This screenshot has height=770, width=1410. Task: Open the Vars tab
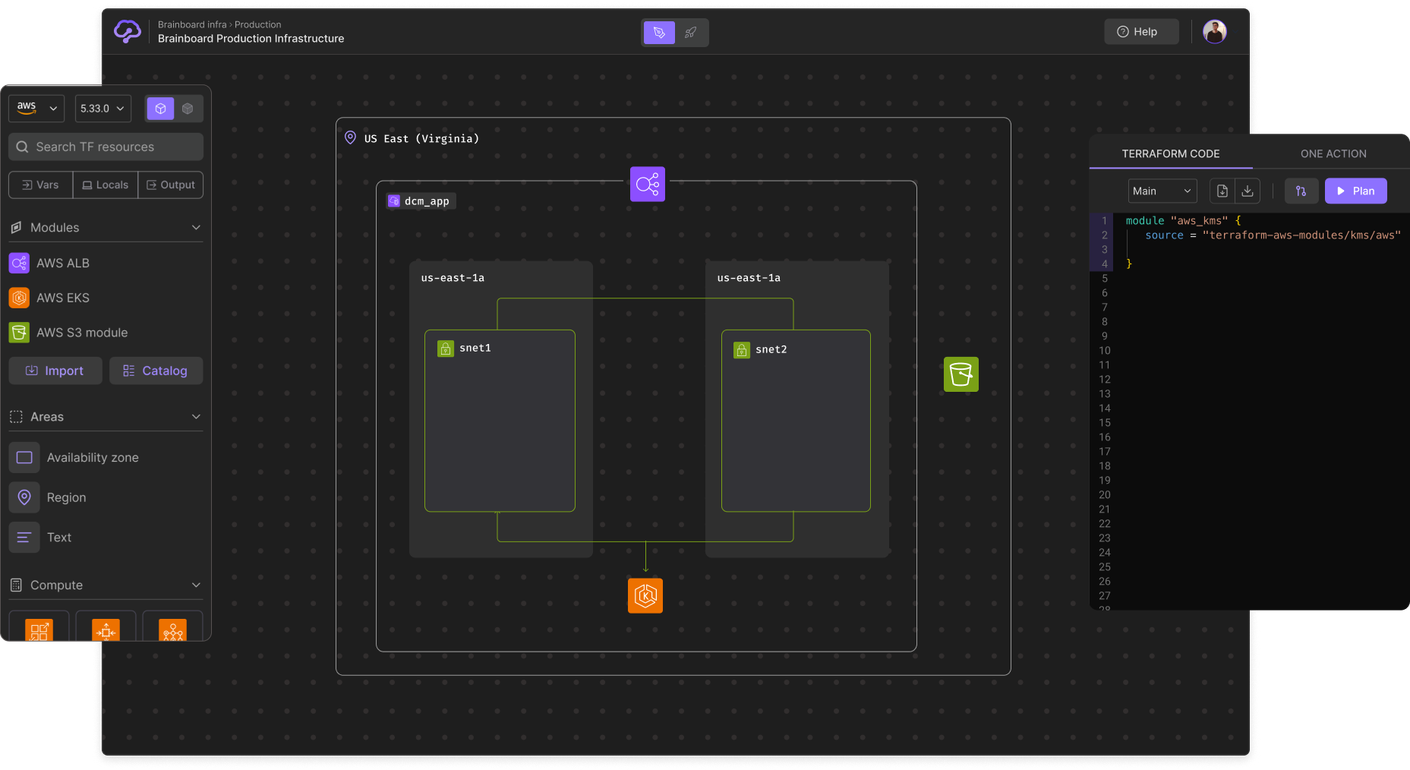(x=40, y=184)
